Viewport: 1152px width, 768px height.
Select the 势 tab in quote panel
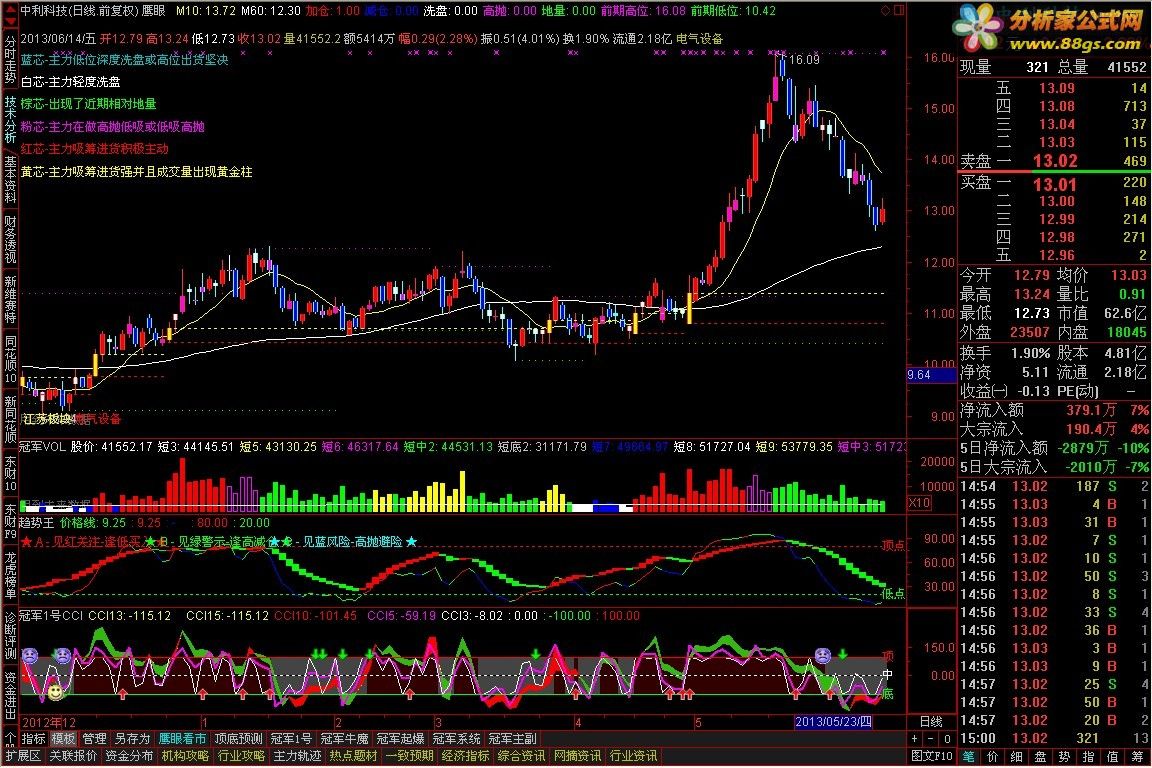[1065, 756]
